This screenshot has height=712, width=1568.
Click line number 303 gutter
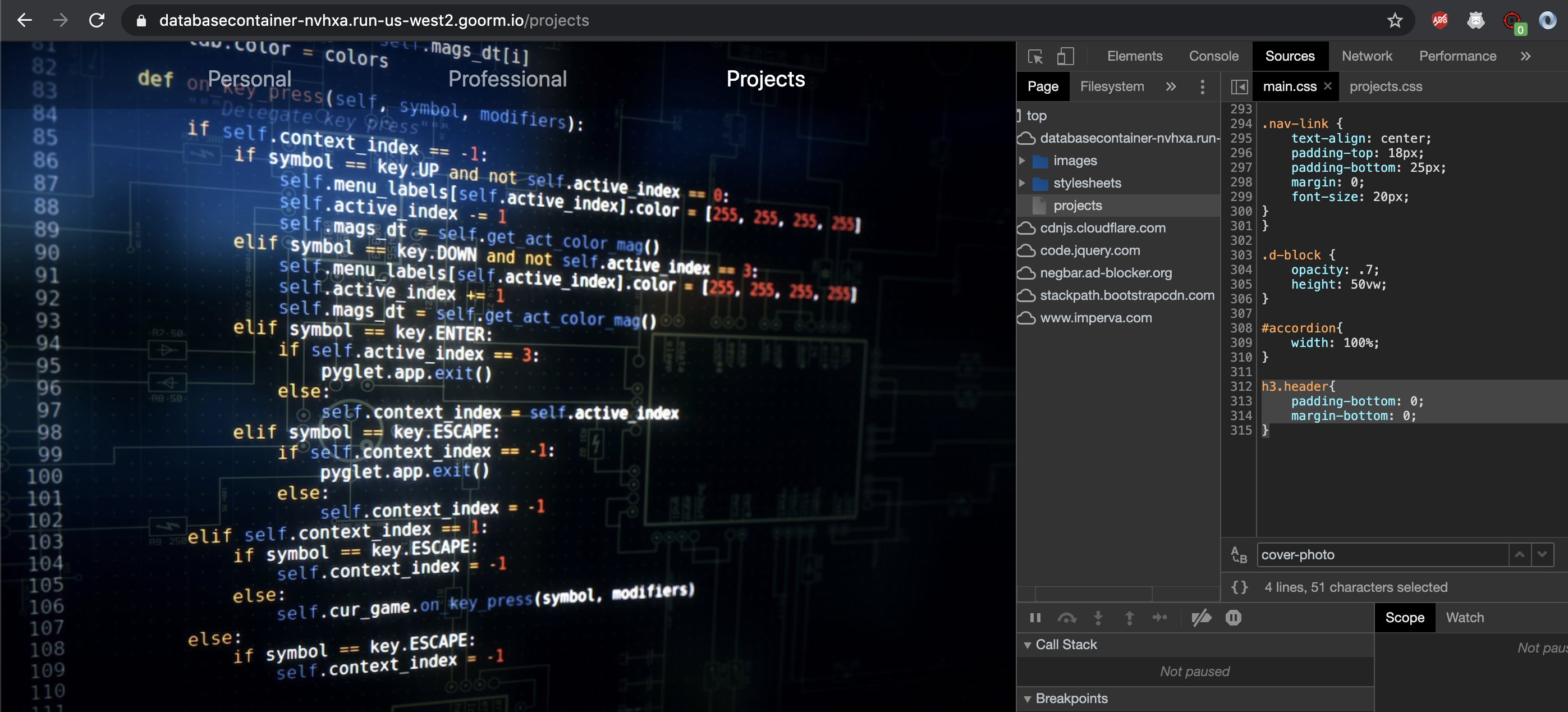[1240, 255]
